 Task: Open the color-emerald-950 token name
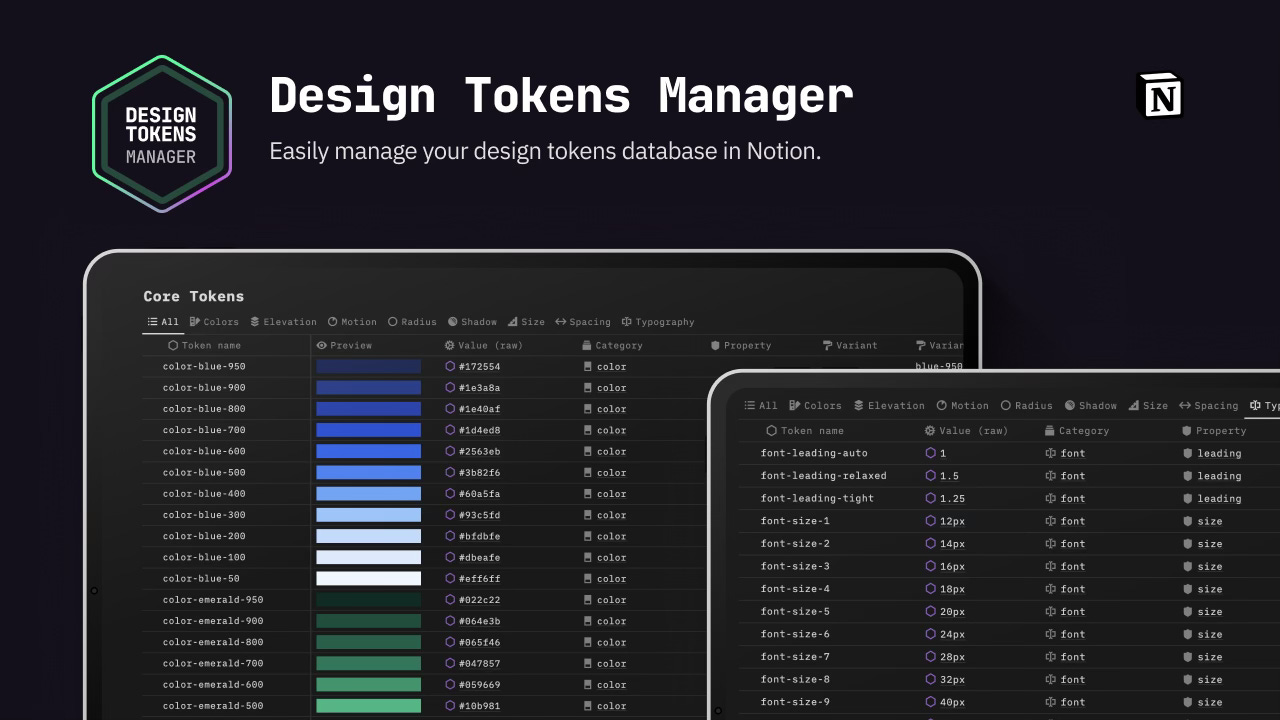(x=213, y=600)
